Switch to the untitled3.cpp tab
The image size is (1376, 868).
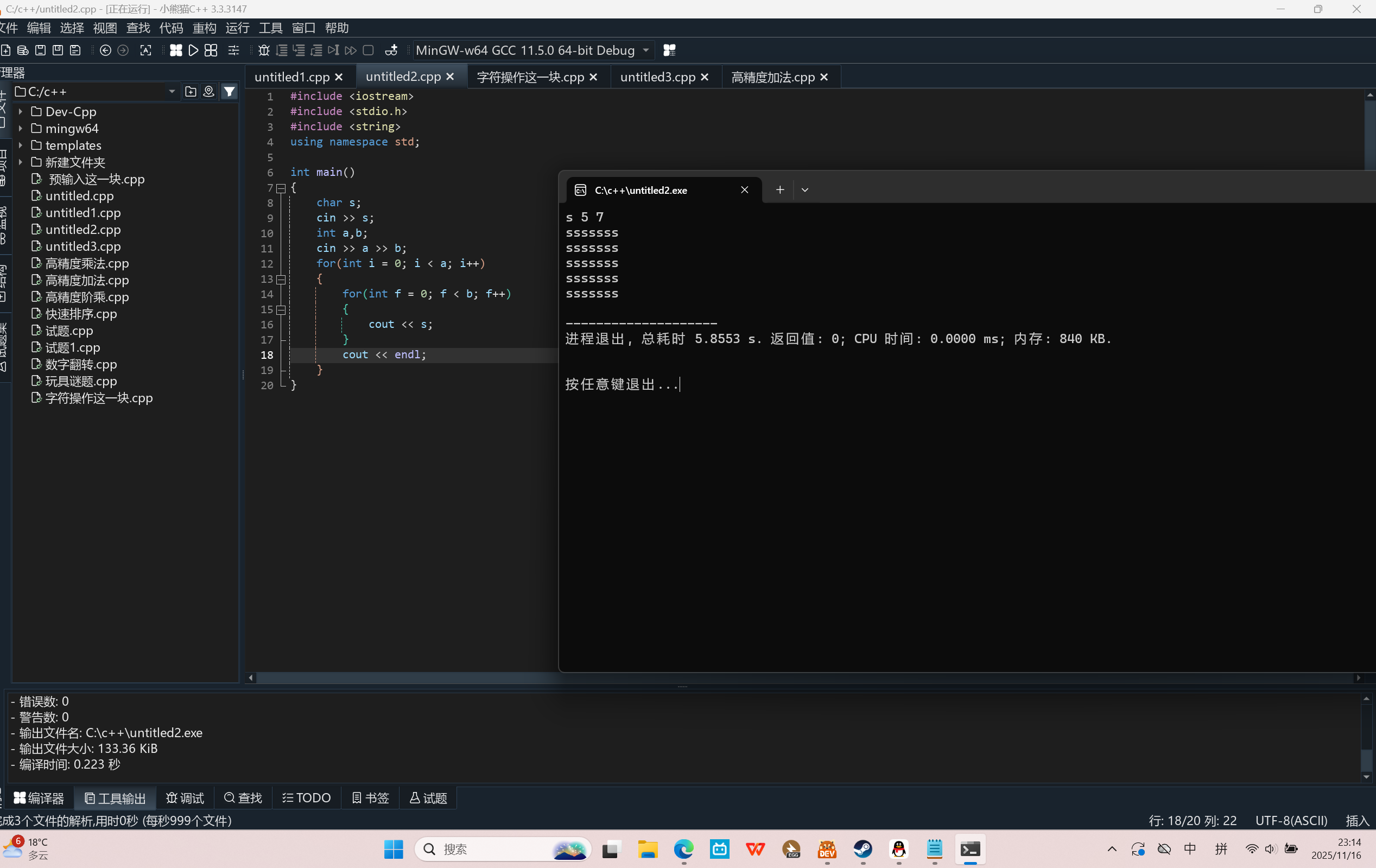point(657,77)
